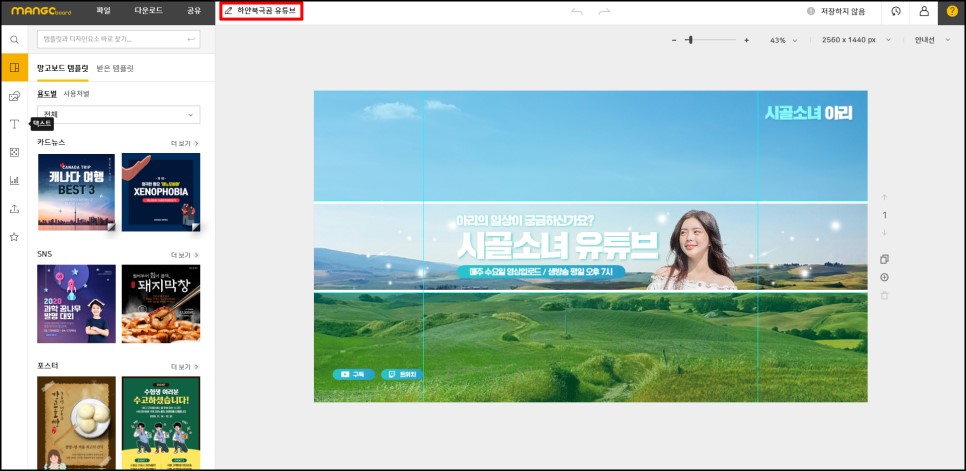Click the gray info icon beside 저장하지 않음
The width and height of the screenshot is (966, 471).
coord(811,12)
